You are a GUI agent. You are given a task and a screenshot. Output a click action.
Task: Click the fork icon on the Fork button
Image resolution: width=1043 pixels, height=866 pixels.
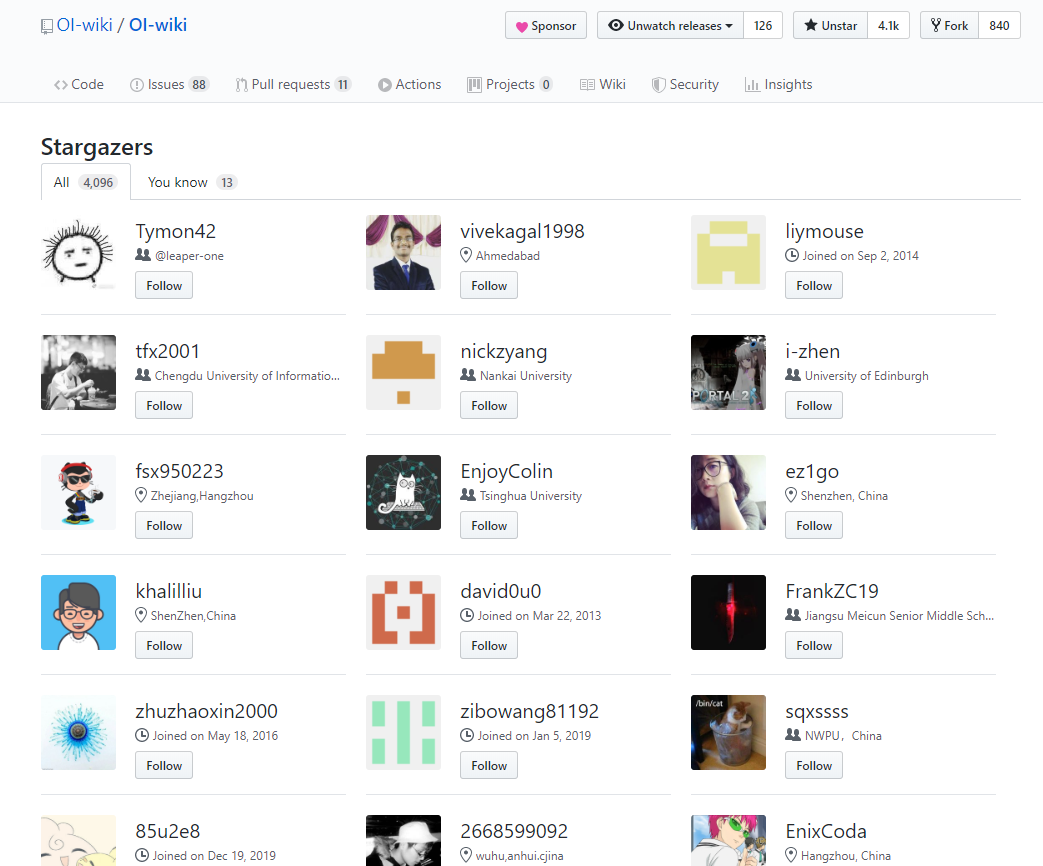pyautogui.click(x=934, y=25)
